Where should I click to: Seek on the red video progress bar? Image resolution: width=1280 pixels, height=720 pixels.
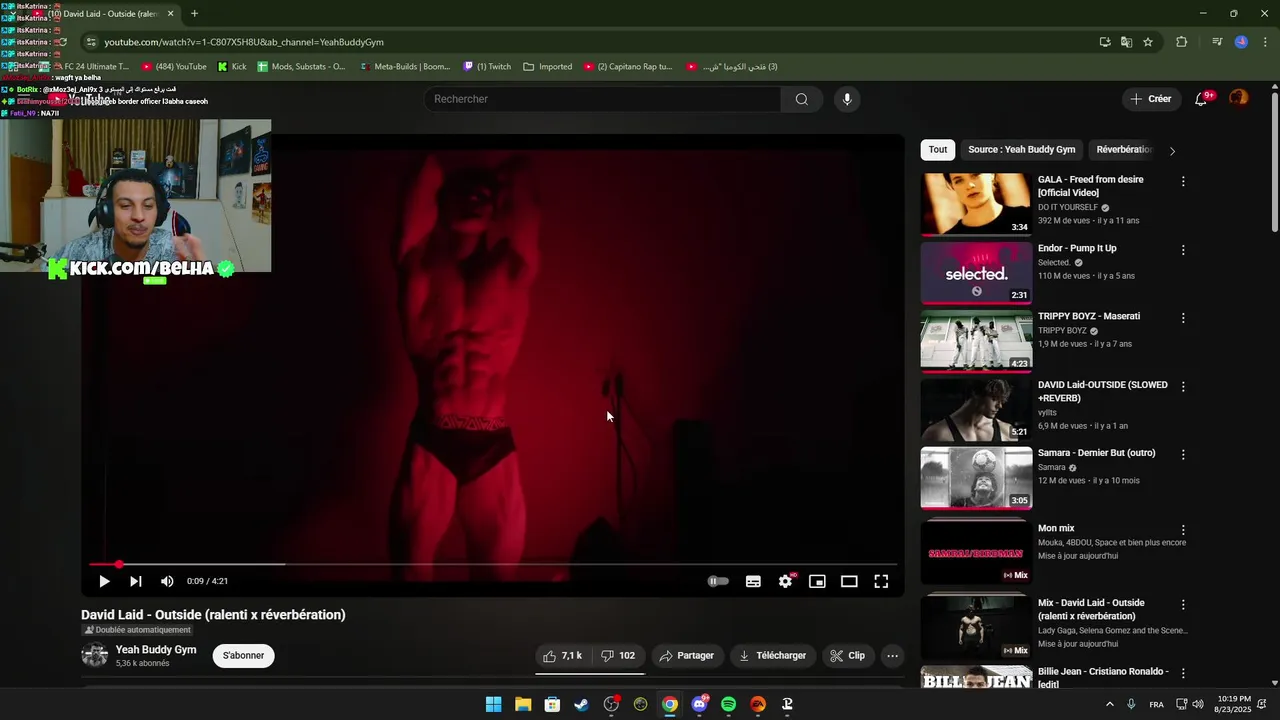coord(493,564)
